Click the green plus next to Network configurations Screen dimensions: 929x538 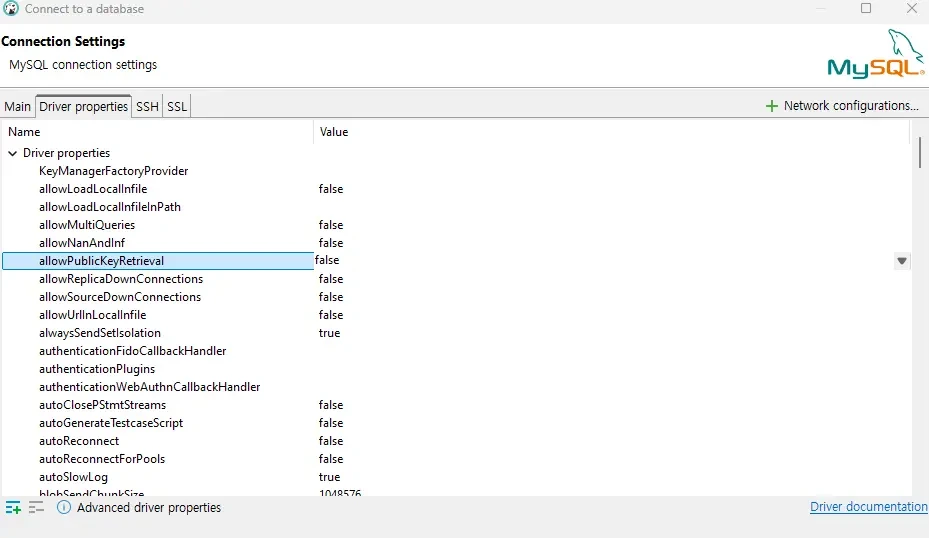coord(771,106)
